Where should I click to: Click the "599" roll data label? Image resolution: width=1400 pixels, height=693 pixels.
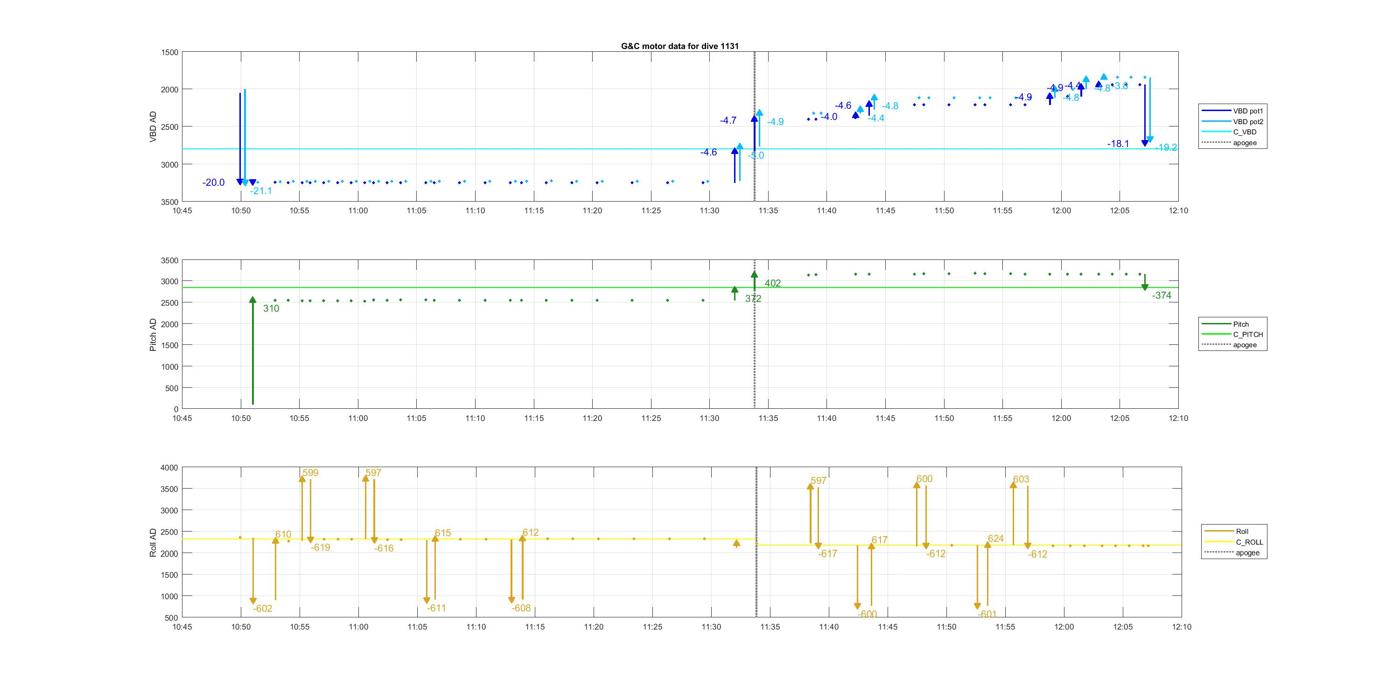click(310, 473)
